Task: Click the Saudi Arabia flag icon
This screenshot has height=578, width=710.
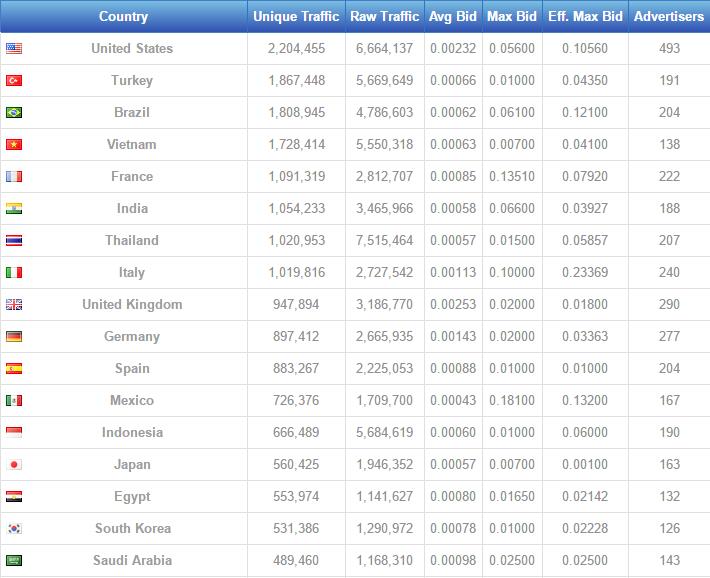Action: (x=14, y=560)
